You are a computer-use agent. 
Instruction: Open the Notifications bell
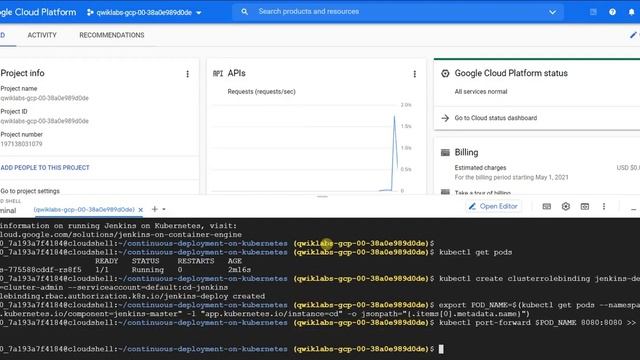[631, 12]
